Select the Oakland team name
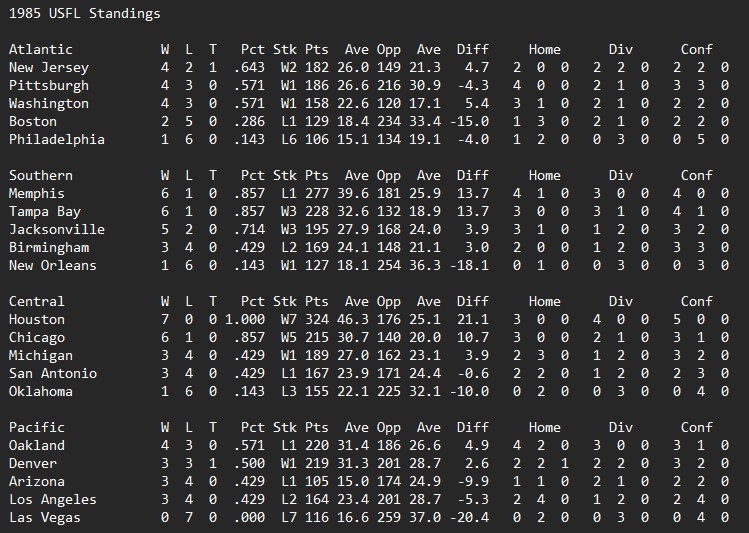Viewport: 749px width, 533px height. click(x=36, y=445)
